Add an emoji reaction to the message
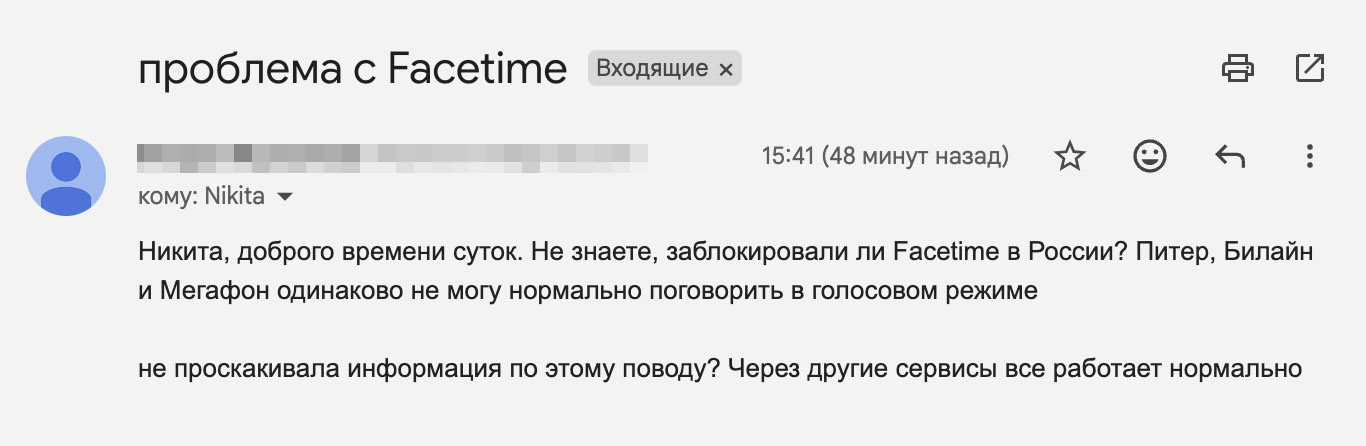The height and width of the screenshot is (446, 1366). [x=1150, y=156]
